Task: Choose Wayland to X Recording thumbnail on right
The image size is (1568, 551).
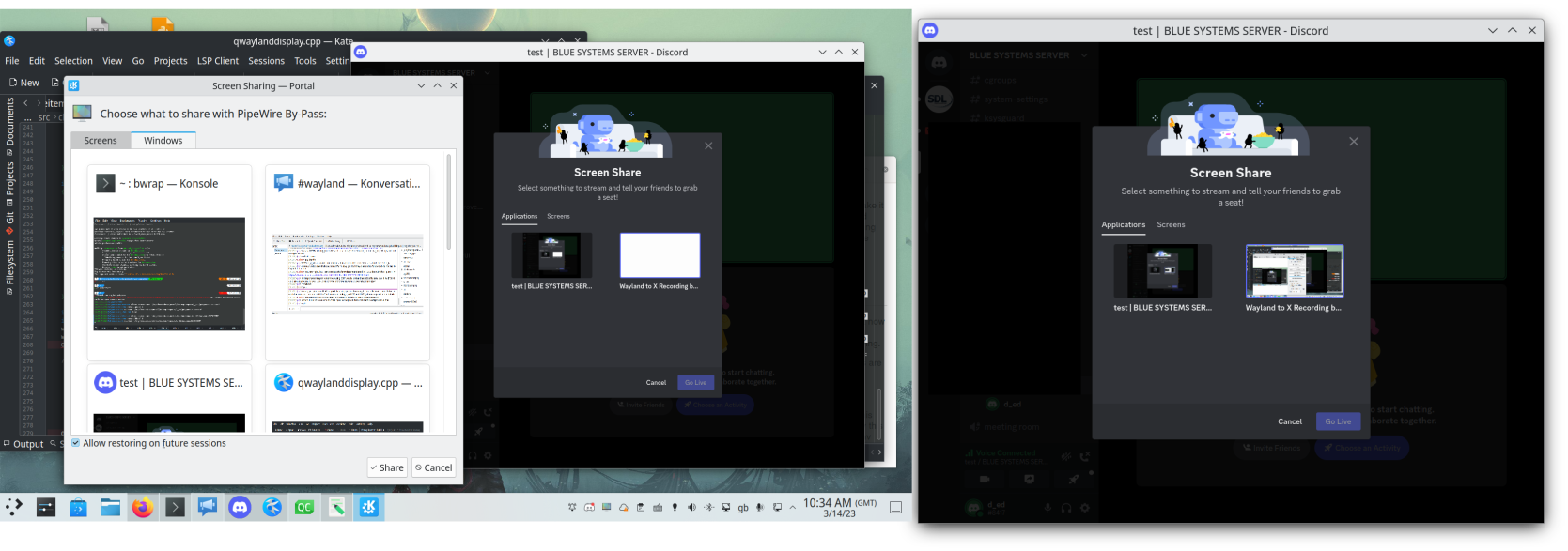Action: point(1294,272)
